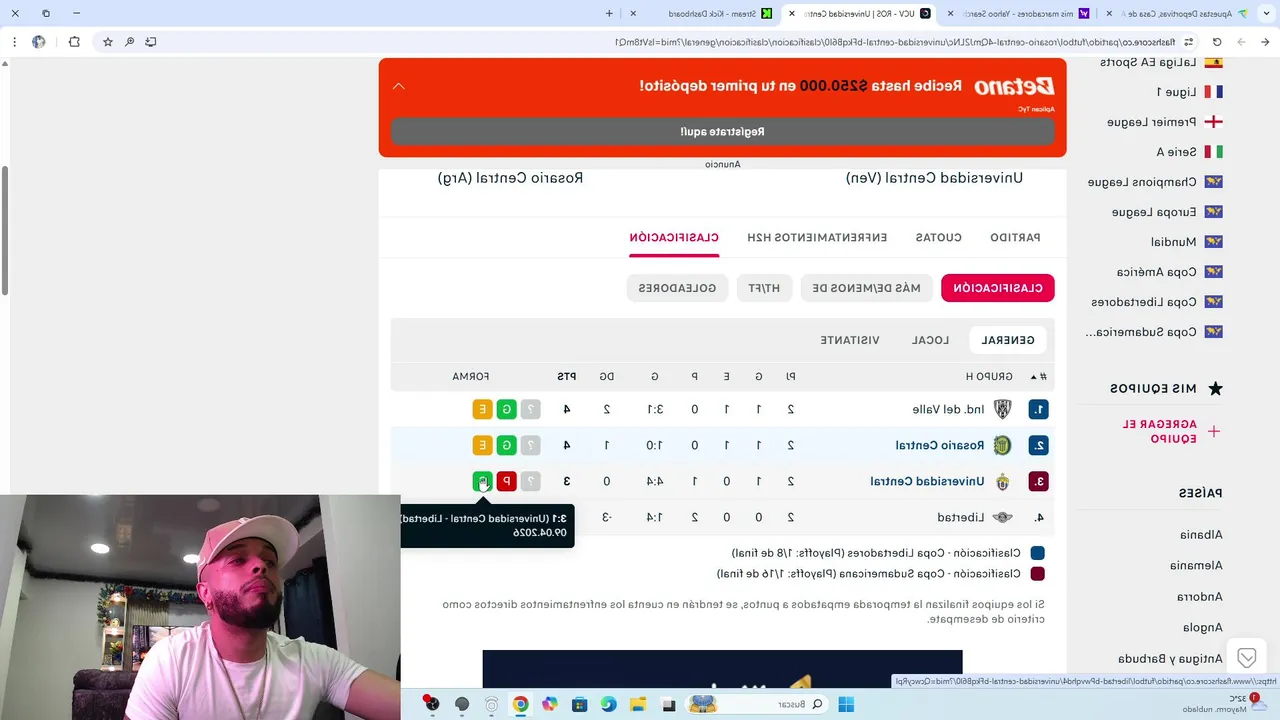Image resolution: width=1280 pixels, height=720 pixels.
Task: Open the Universidad Central team link in standings
Action: pos(927,481)
